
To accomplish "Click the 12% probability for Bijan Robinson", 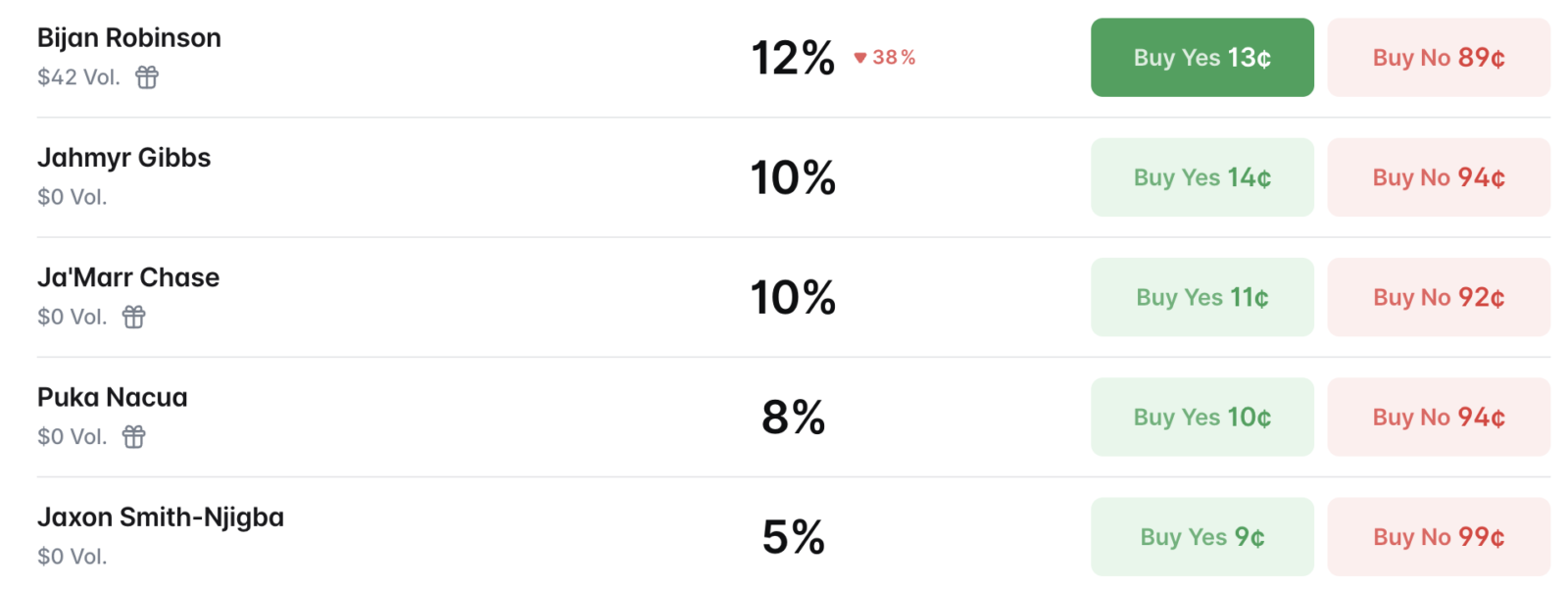I will pos(793,58).
